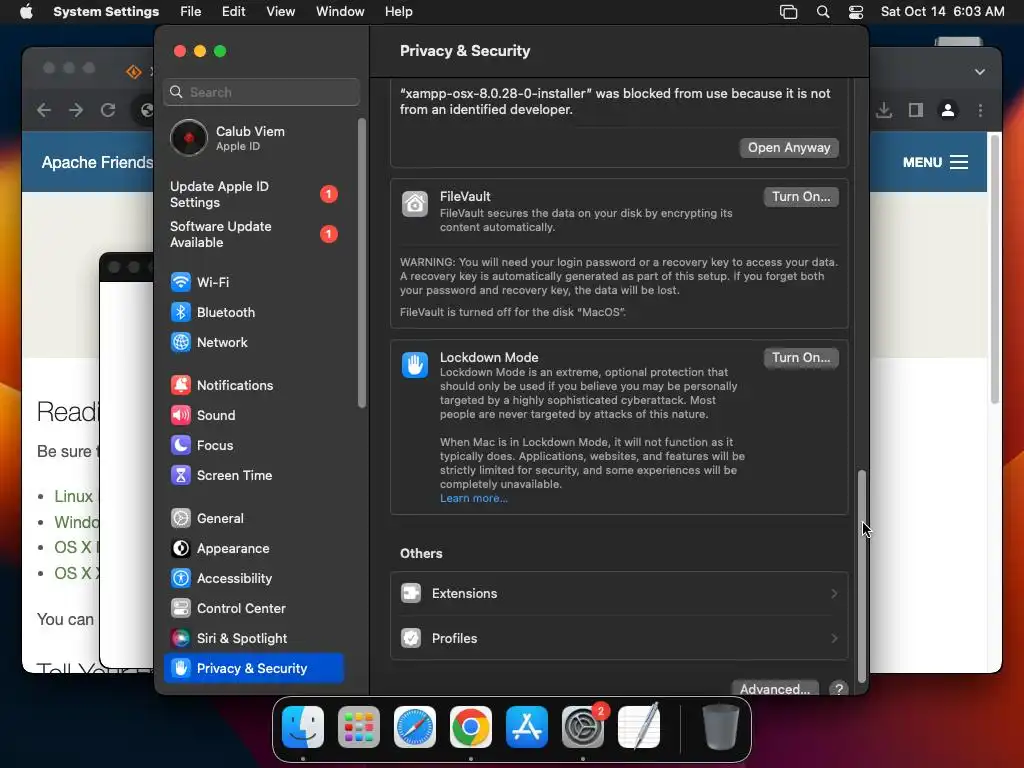Select Privacy & Security sidebar item
The width and height of the screenshot is (1024, 768).
pos(253,668)
